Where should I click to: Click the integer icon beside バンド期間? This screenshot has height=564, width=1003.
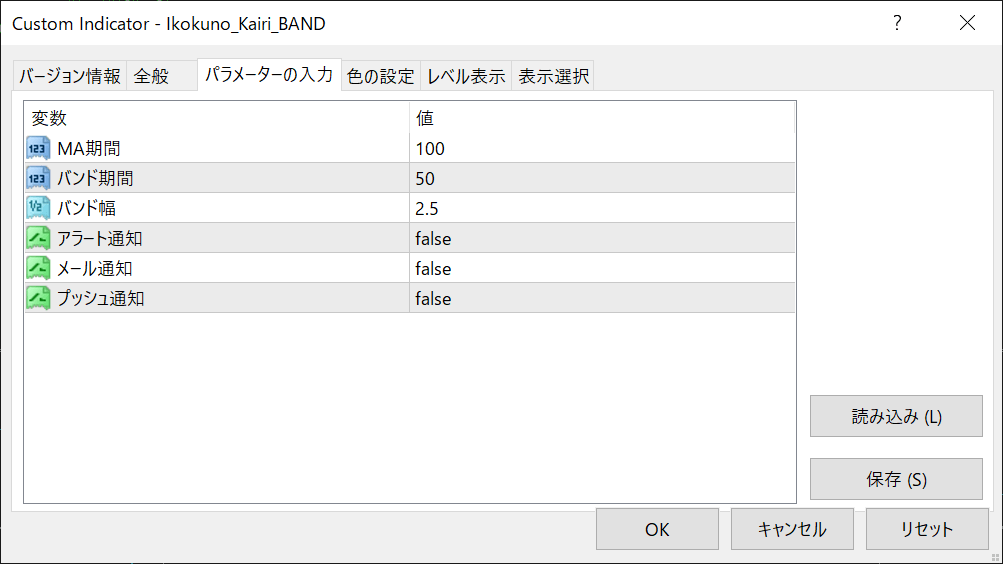coord(38,178)
